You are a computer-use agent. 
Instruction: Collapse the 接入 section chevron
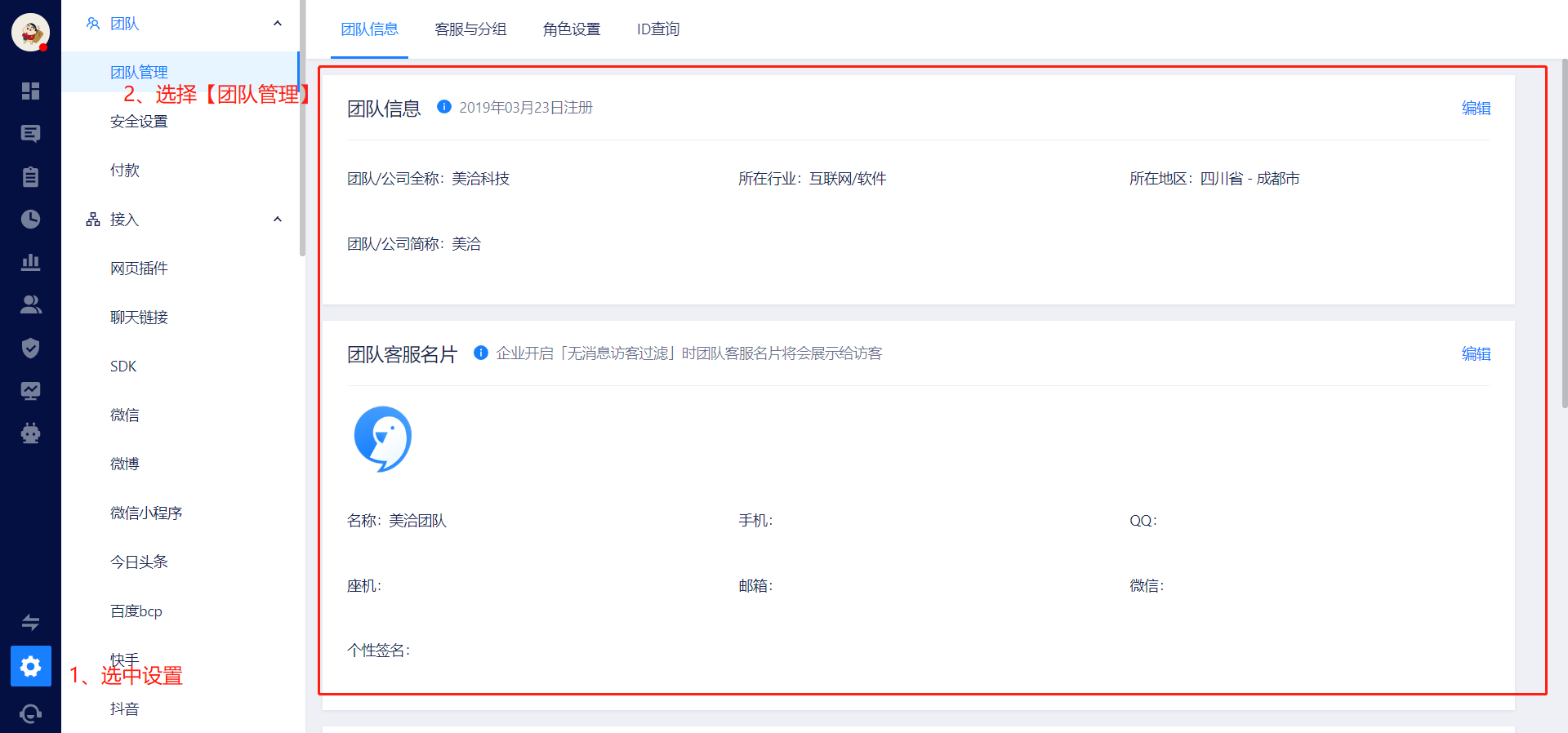click(278, 220)
